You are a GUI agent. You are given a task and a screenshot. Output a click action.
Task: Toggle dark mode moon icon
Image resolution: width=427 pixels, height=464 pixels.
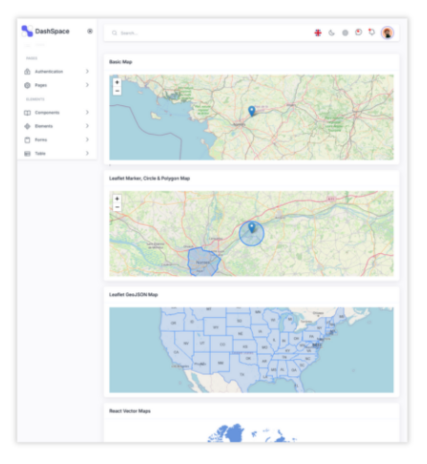(x=331, y=33)
